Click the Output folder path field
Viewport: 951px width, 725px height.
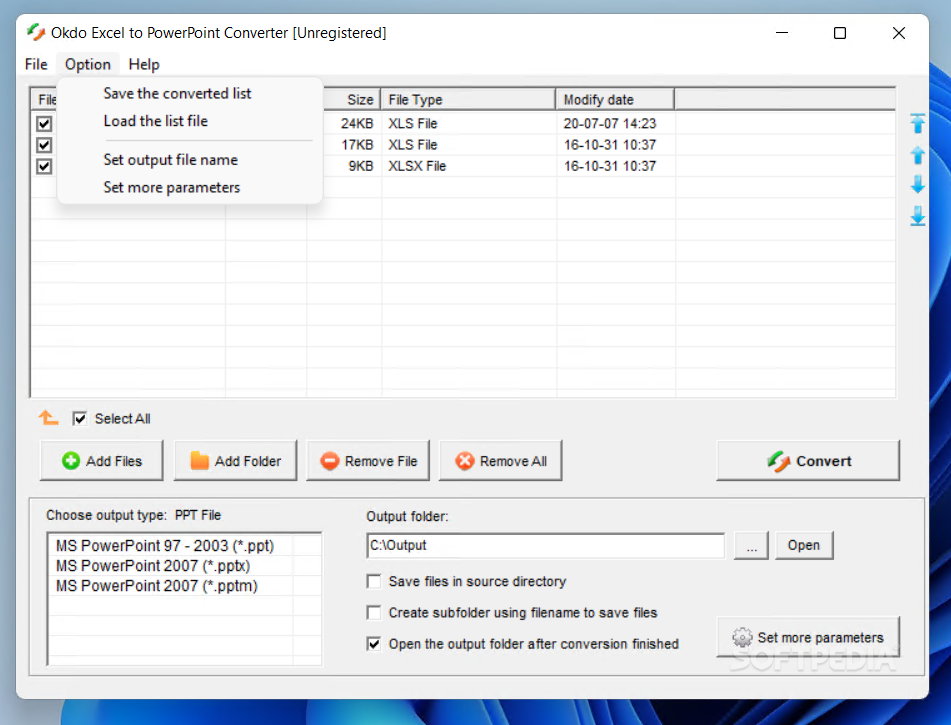tap(545, 545)
